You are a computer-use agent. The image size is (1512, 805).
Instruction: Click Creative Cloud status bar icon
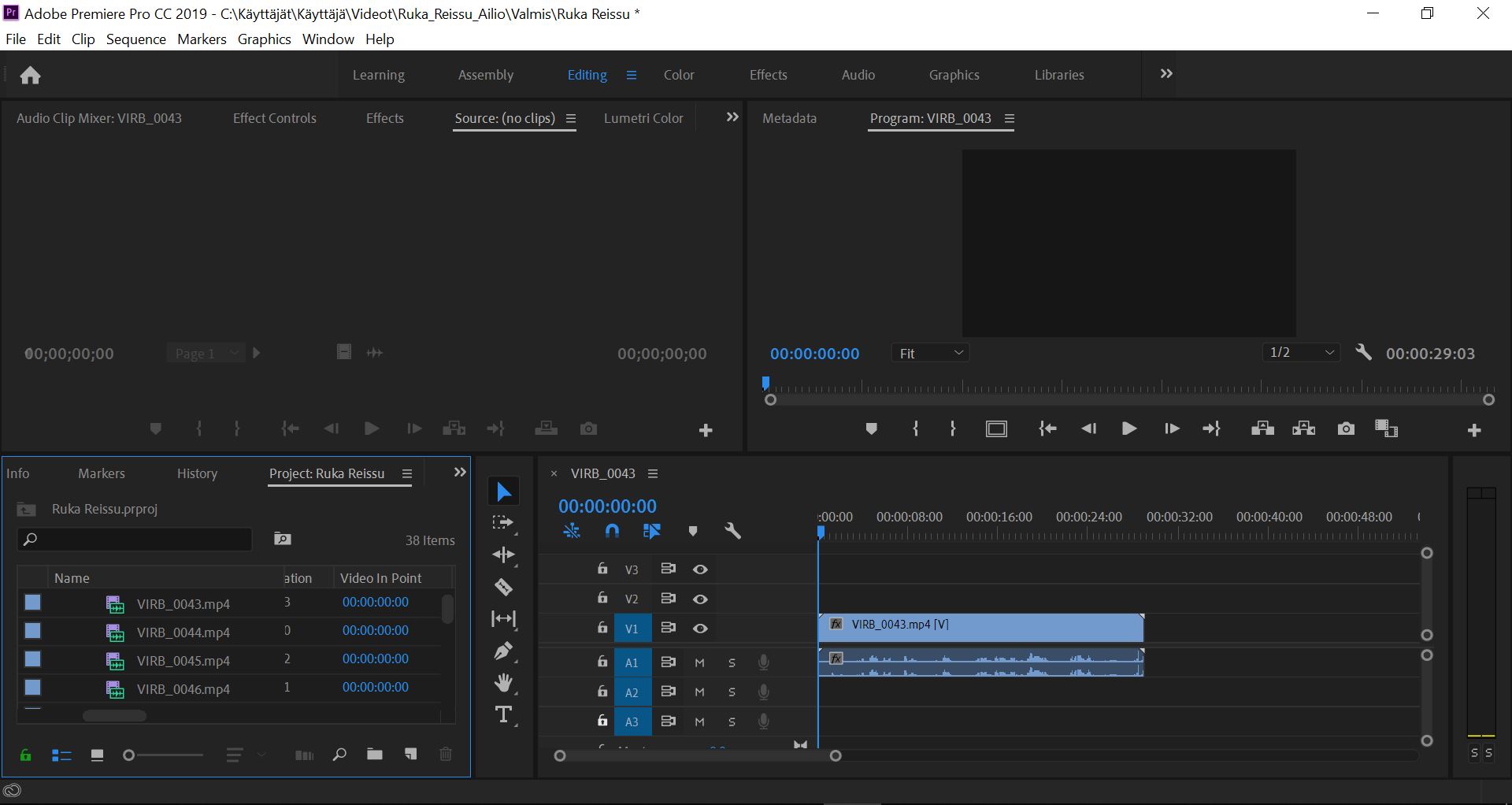click(x=13, y=791)
